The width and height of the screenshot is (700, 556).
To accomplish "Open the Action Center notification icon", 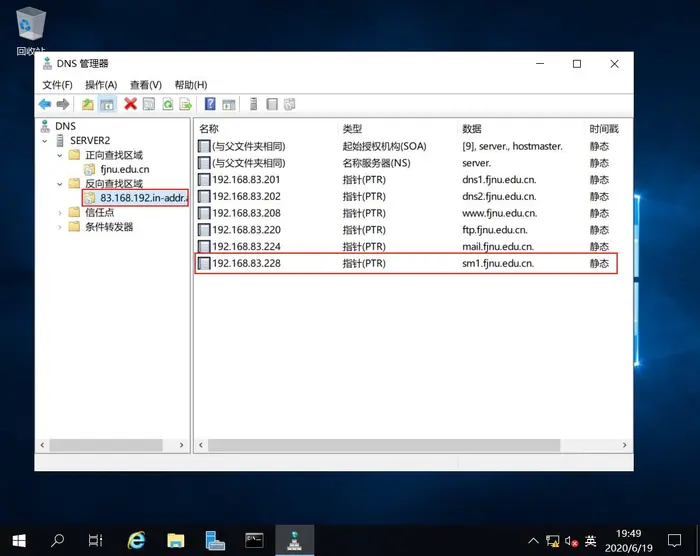I will [674, 541].
